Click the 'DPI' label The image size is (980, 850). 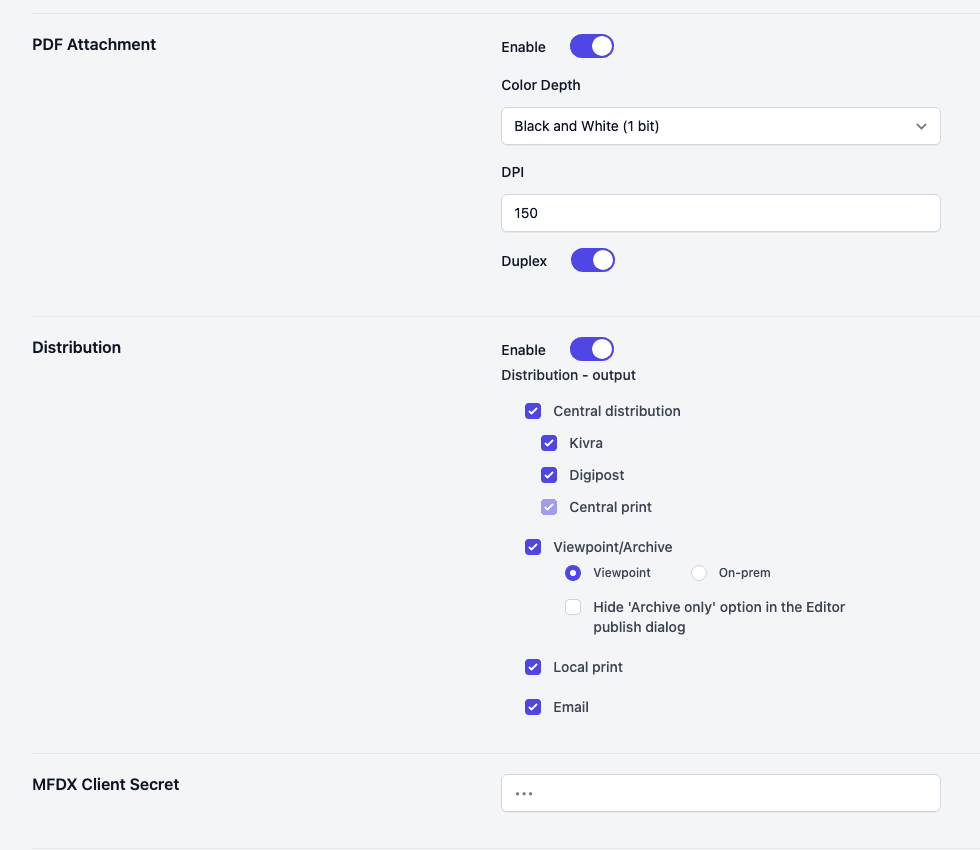pyautogui.click(x=512, y=172)
